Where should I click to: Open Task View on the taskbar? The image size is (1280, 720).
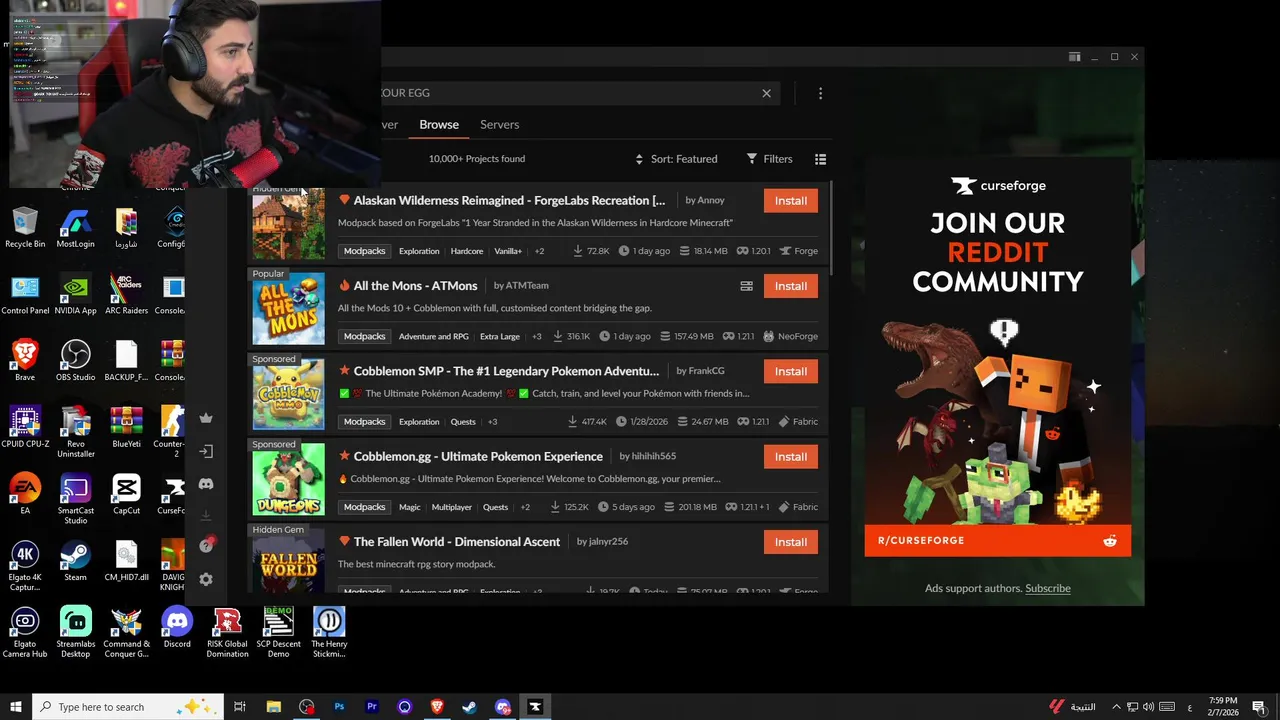(240, 707)
